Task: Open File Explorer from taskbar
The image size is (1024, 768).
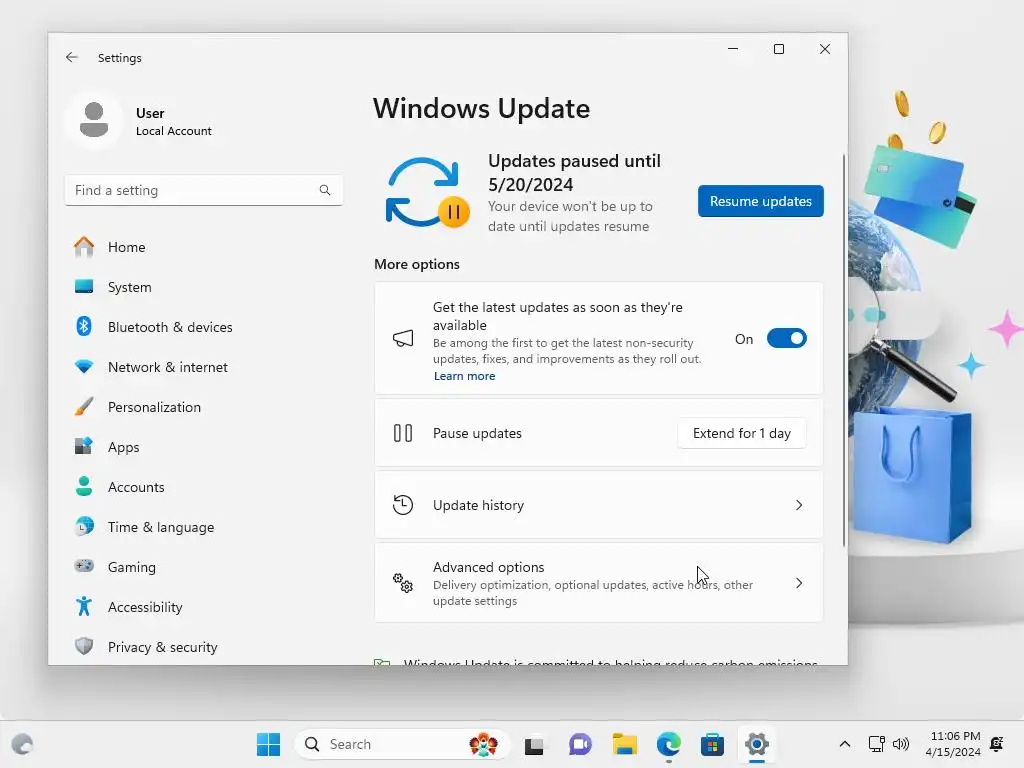Action: (624, 744)
